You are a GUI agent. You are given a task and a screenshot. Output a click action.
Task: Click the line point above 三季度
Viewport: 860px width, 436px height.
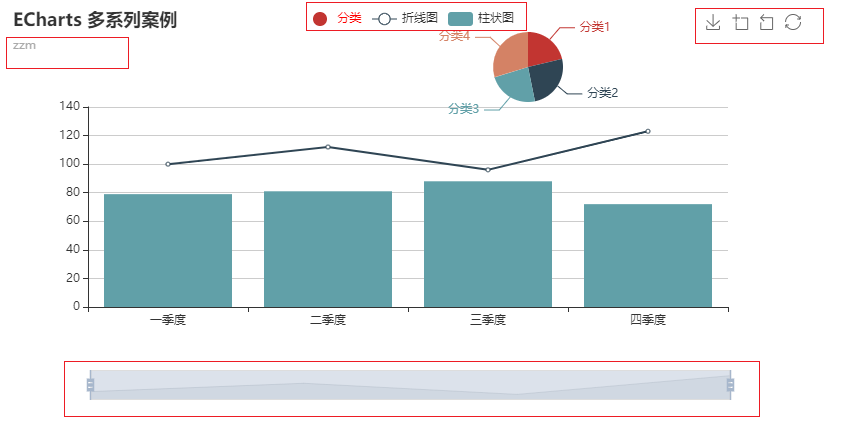[488, 170]
